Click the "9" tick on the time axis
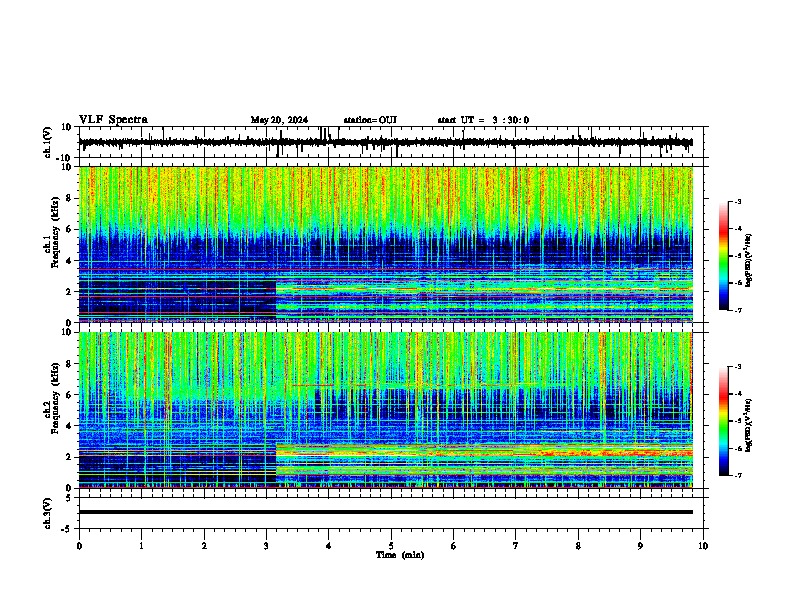This screenshot has height=612, width=792. point(640,546)
